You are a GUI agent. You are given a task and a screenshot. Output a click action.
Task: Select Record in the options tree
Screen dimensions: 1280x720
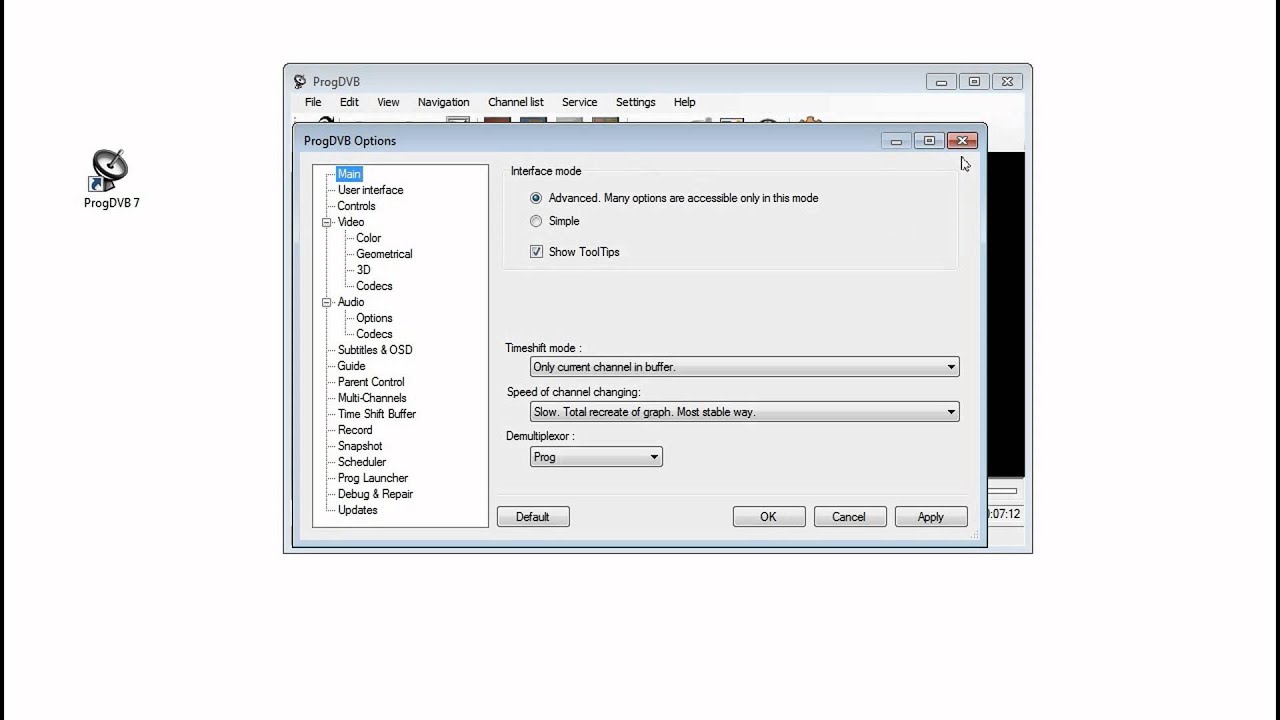pyautogui.click(x=355, y=430)
